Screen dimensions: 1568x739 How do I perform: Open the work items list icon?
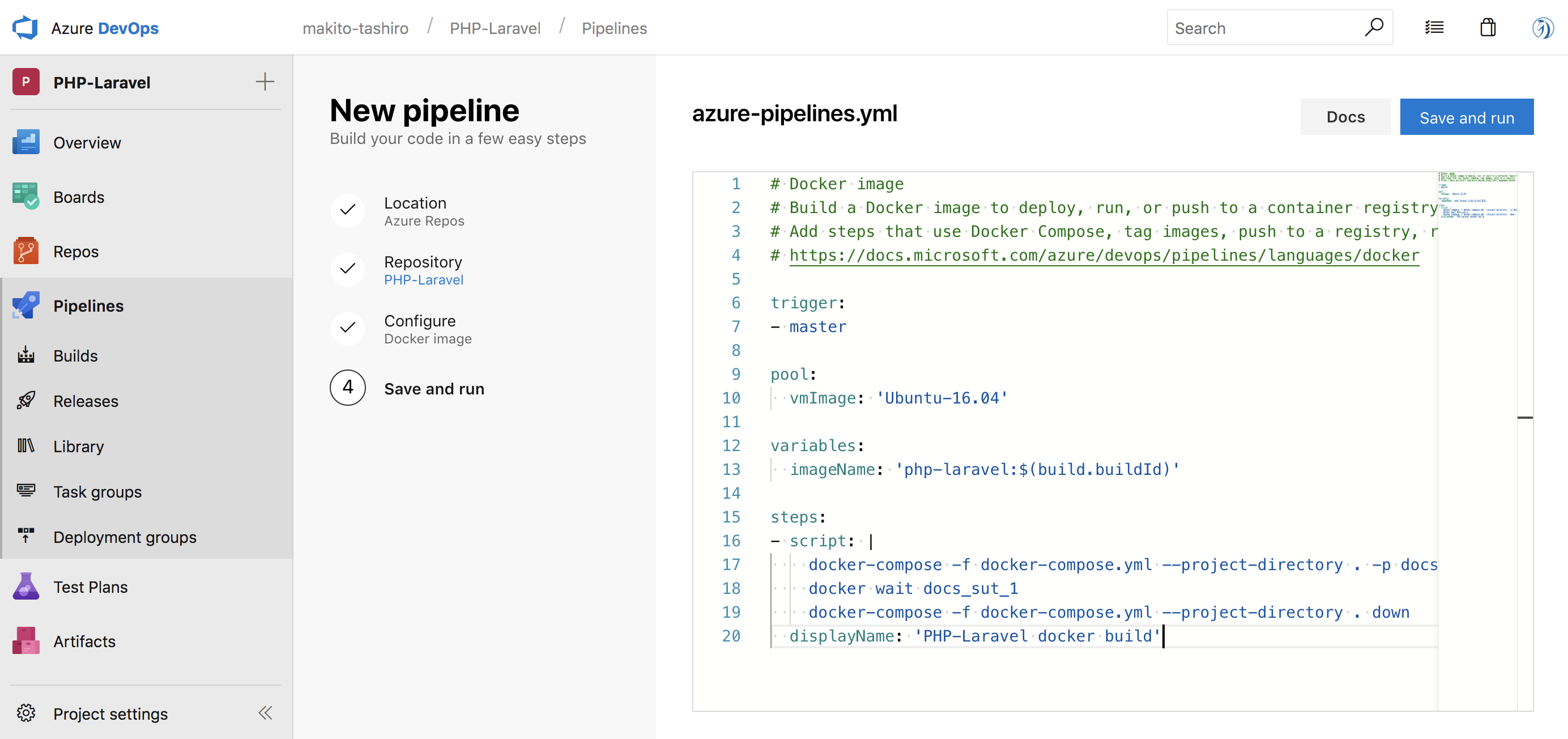[1435, 27]
